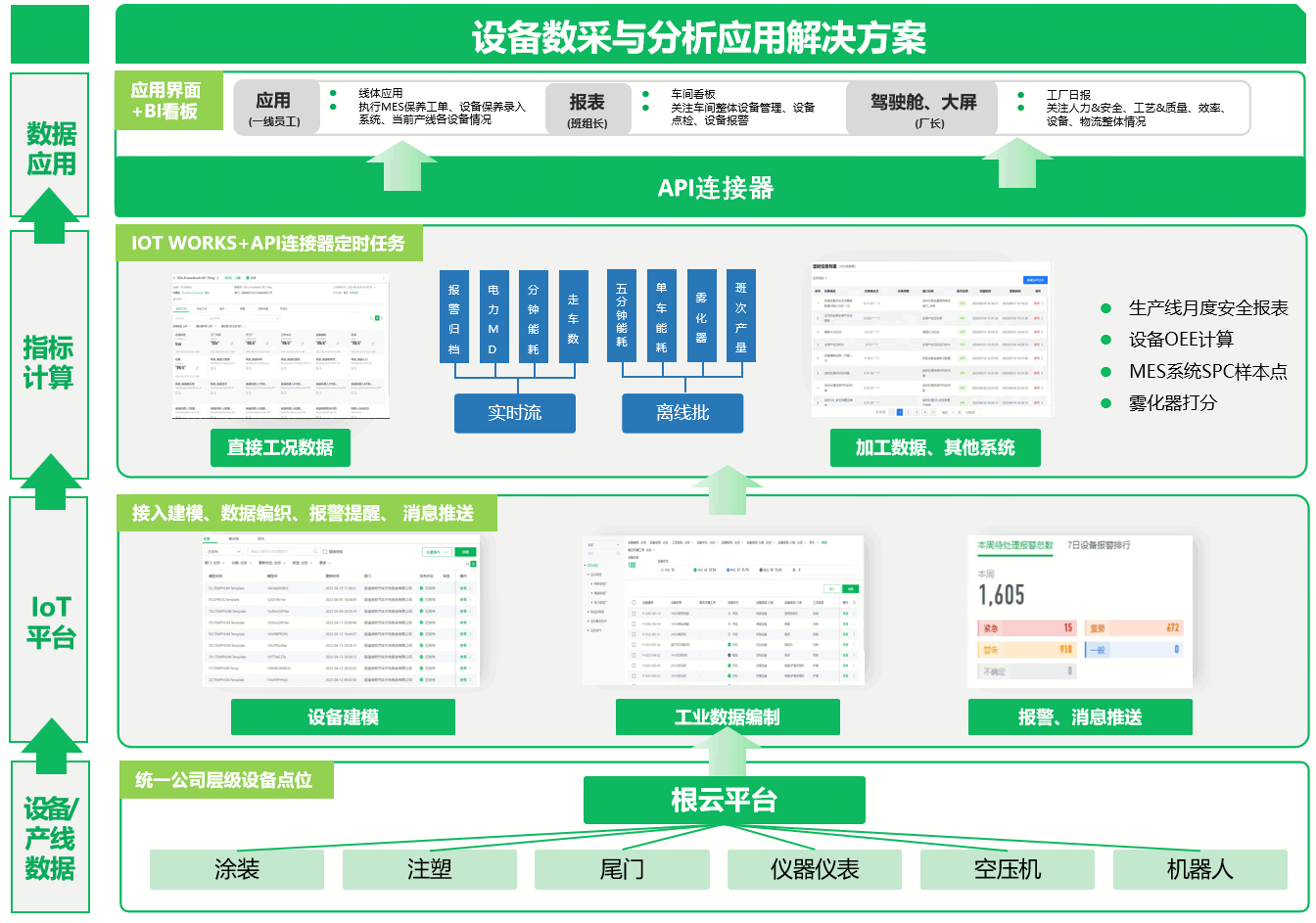Image resolution: width=1316 pixels, height=923 pixels.
Task: Select the 班次产量 vertical block
Action: [741, 317]
